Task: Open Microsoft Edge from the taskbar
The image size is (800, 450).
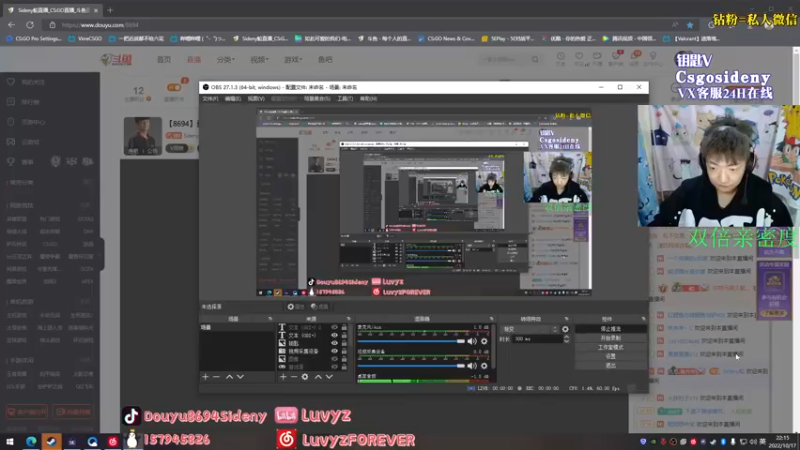Action: 31,441
